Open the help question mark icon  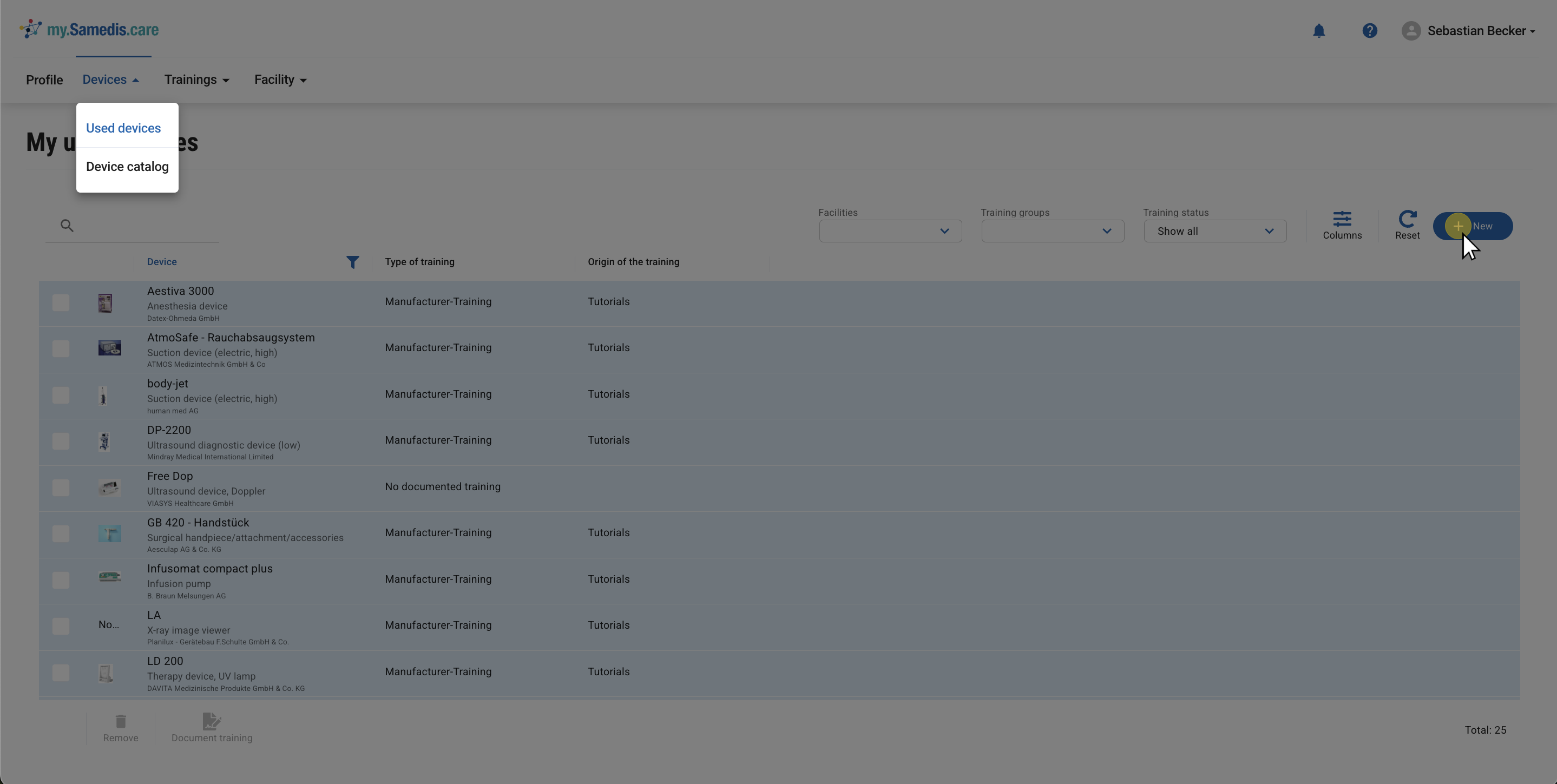click(x=1369, y=31)
